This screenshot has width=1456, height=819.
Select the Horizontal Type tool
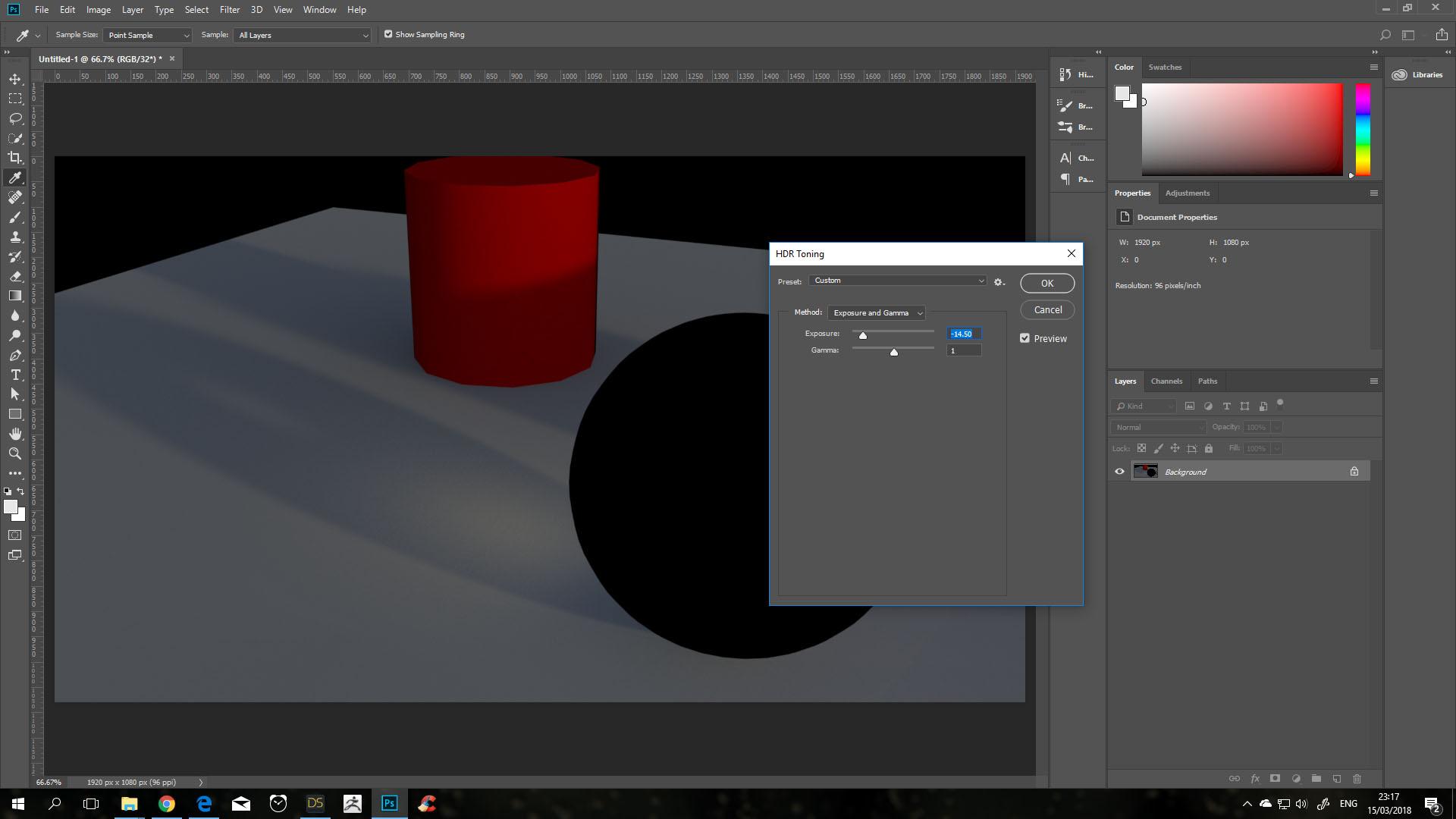coord(15,375)
